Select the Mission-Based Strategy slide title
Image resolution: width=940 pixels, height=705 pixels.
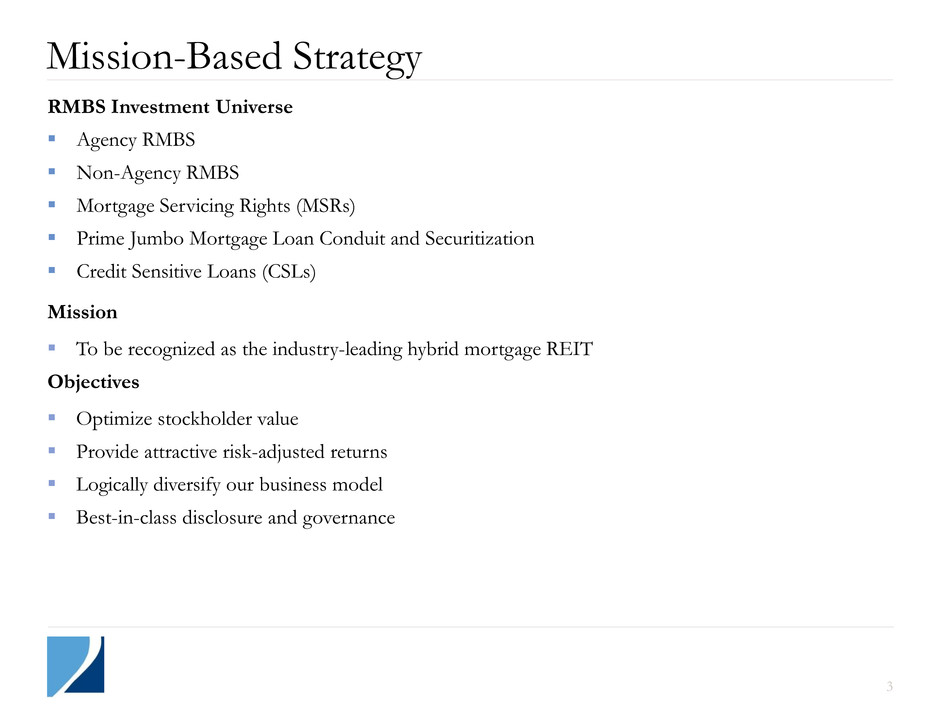[234, 57]
